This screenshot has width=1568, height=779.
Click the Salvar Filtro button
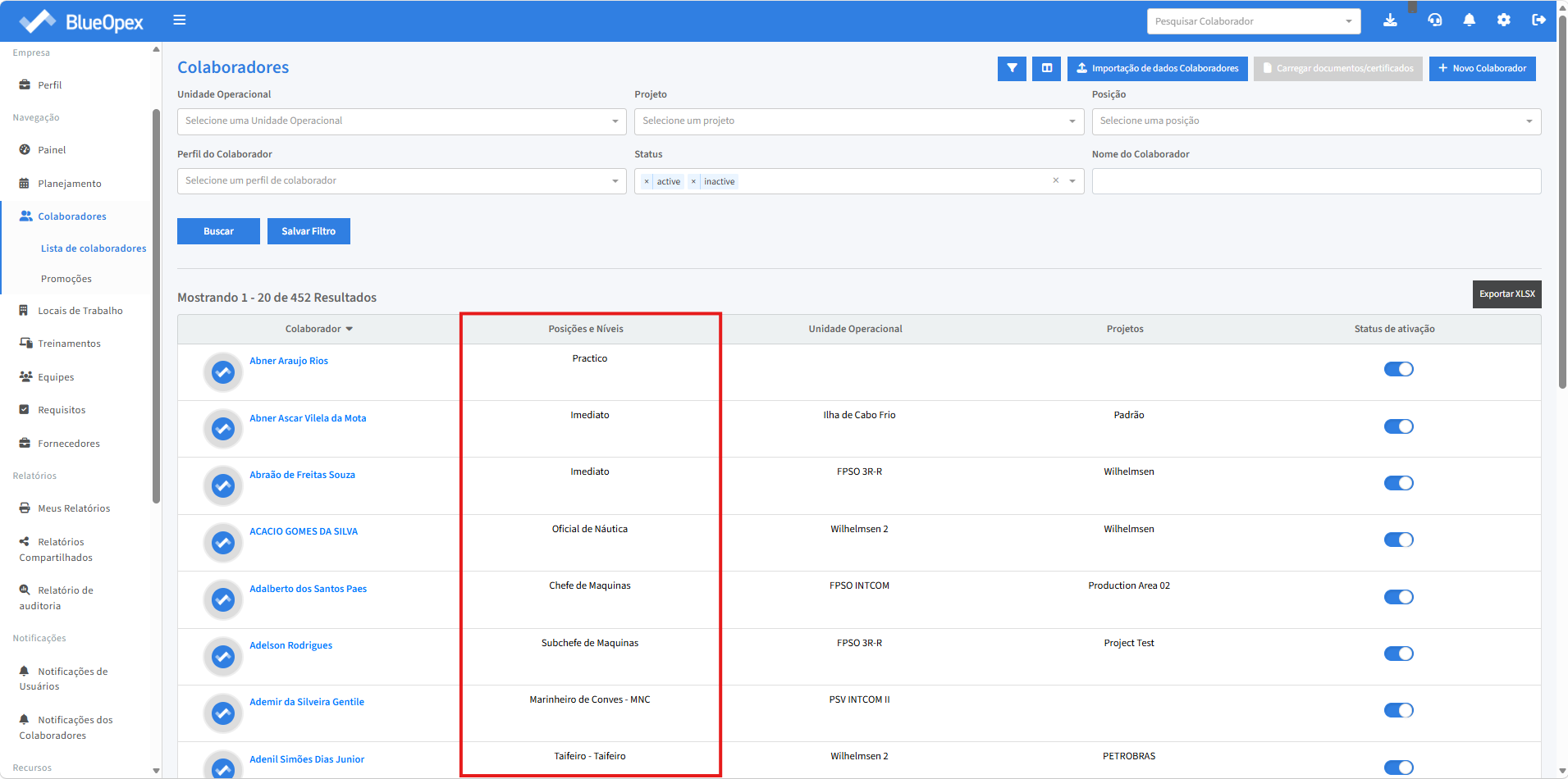[309, 231]
